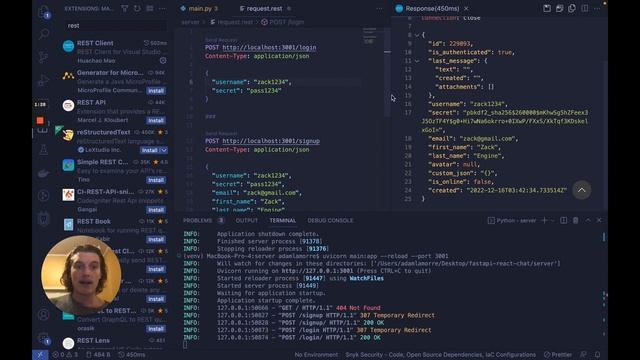Screen dimensions: 640x360
Task: Close the bottom terminal panel
Action: coord(599,220)
